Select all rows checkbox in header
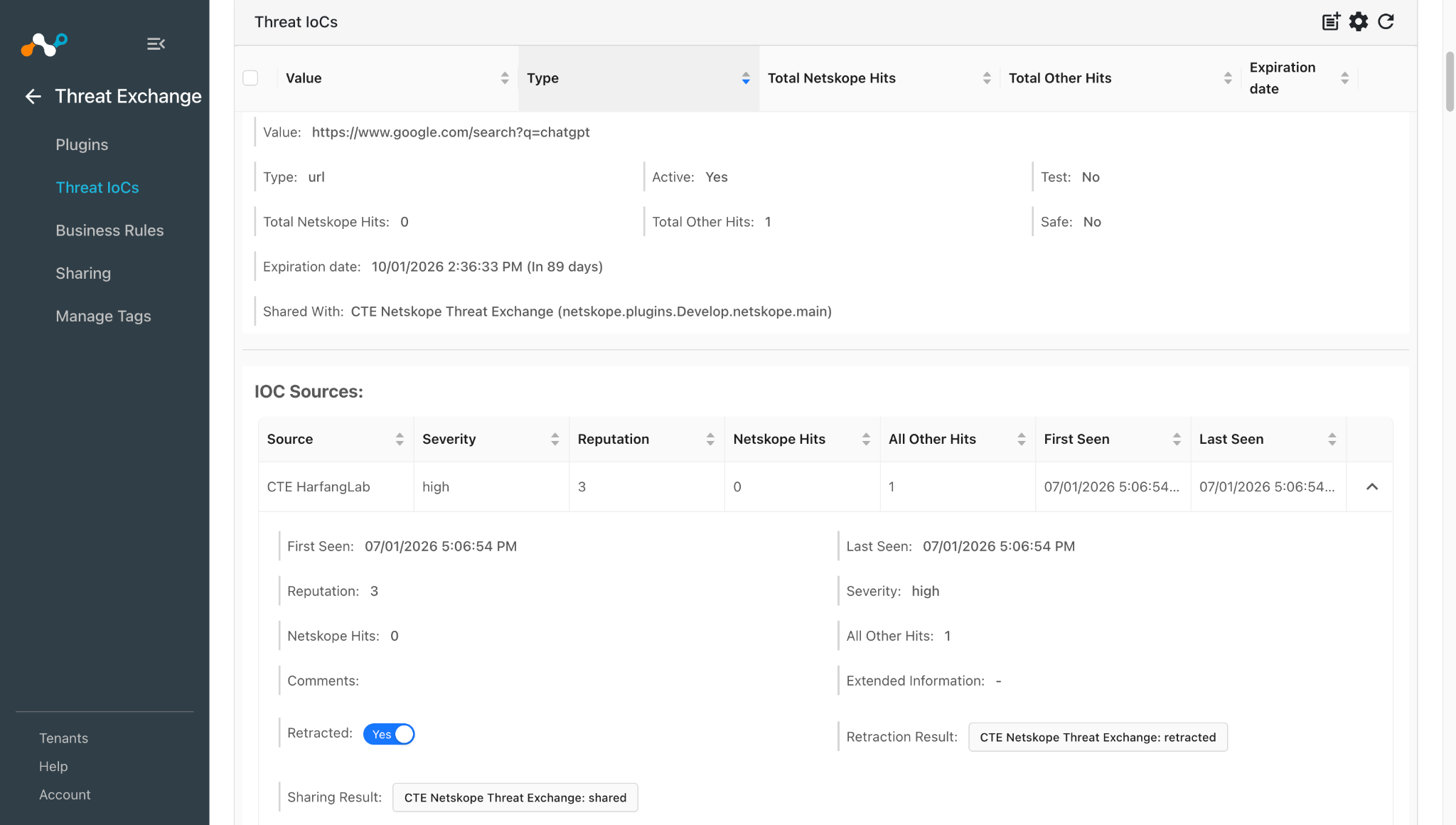The image size is (1456, 825). (x=250, y=78)
